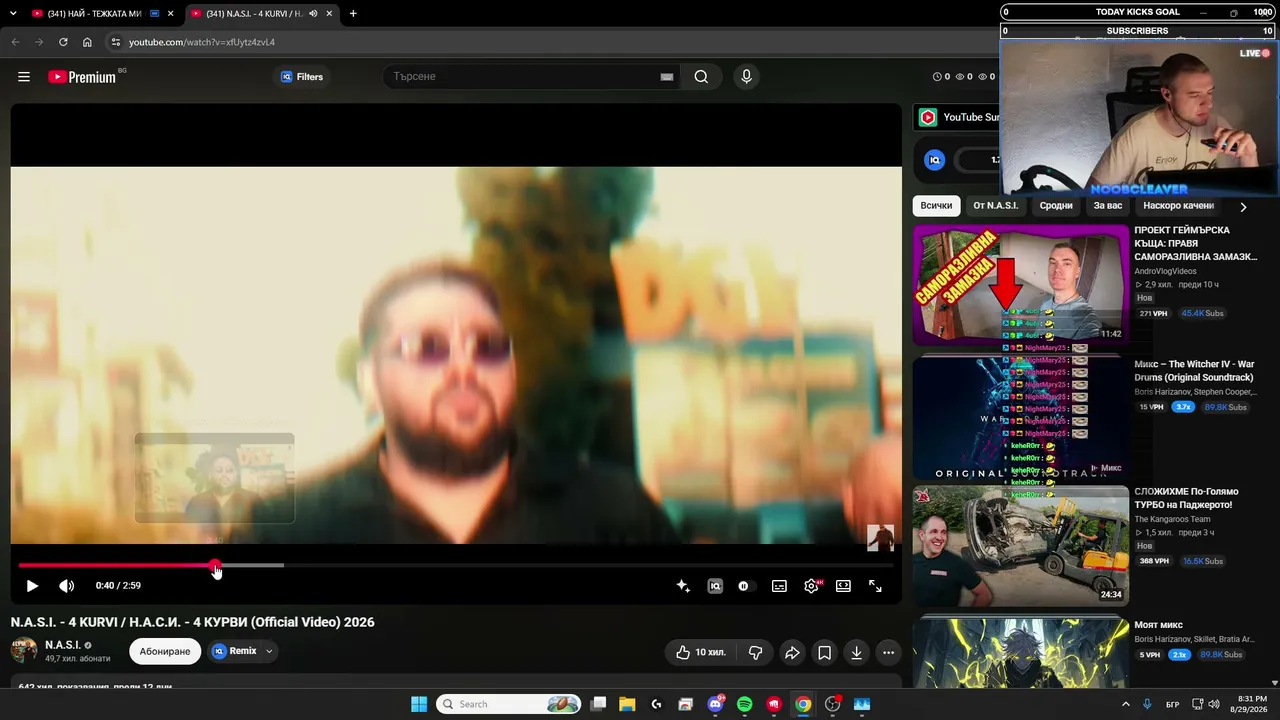The width and height of the screenshot is (1280, 720).
Task: Open the YouTube Summary panel header
Action: tap(958, 117)
